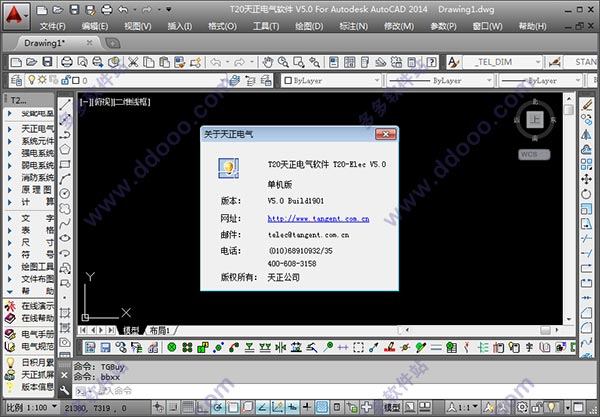Switch to the 布局1 layout tab
This screenshot has width=600, height=417.
[x=159, y=329]
